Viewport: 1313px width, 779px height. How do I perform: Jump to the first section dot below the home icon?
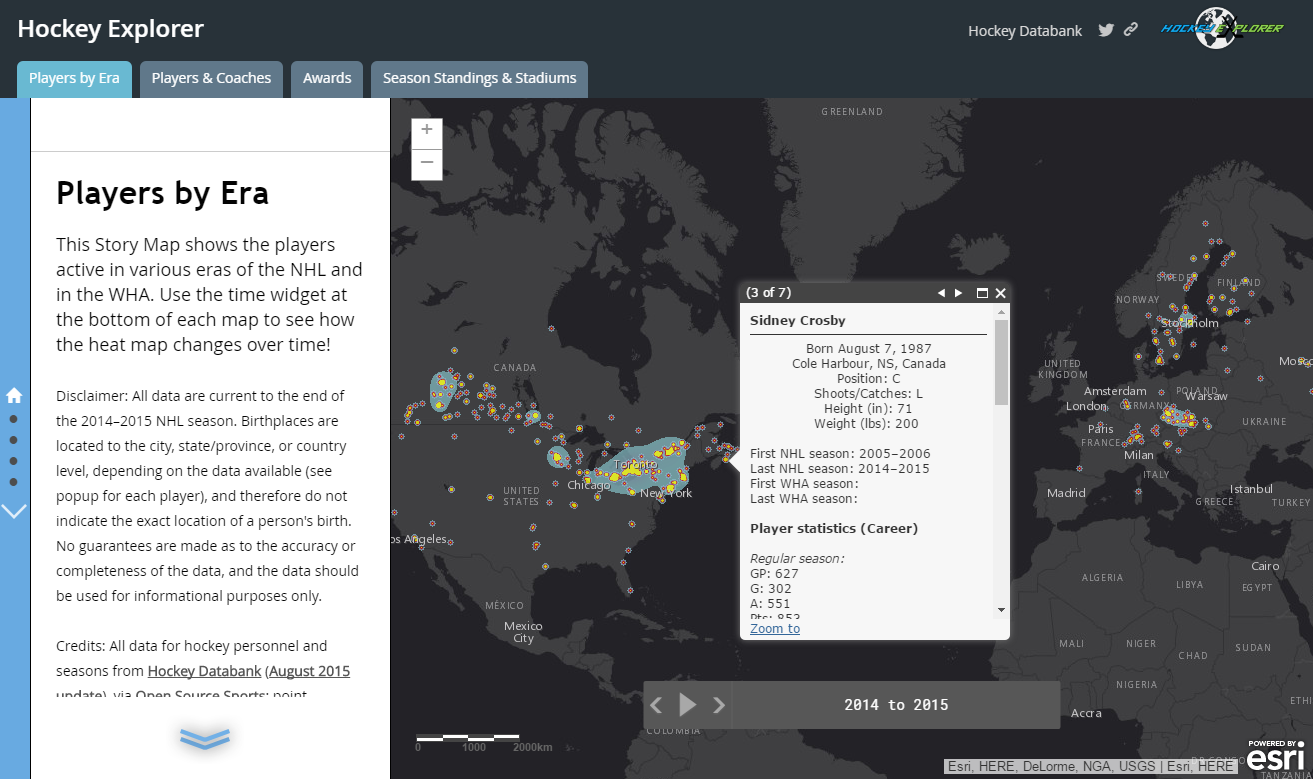14,419
